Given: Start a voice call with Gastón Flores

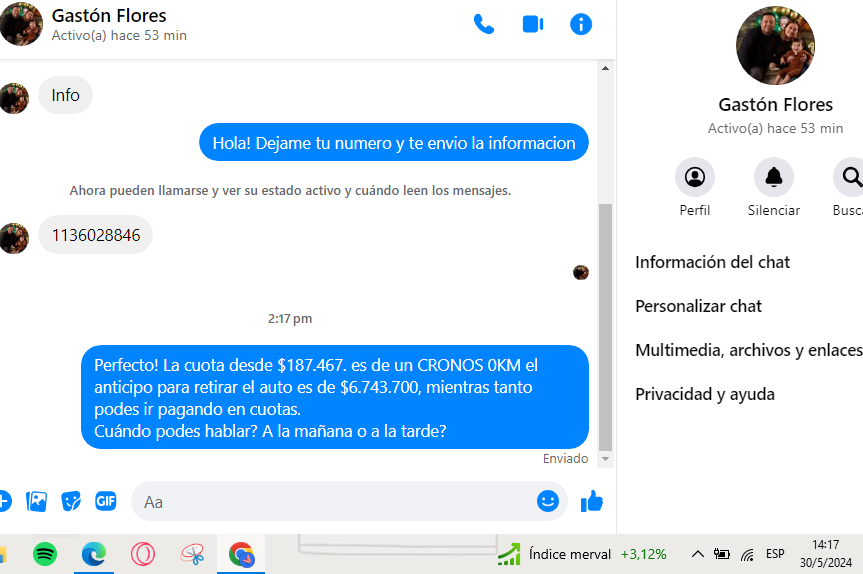Looking at the screenshot, I should [484, 24].
